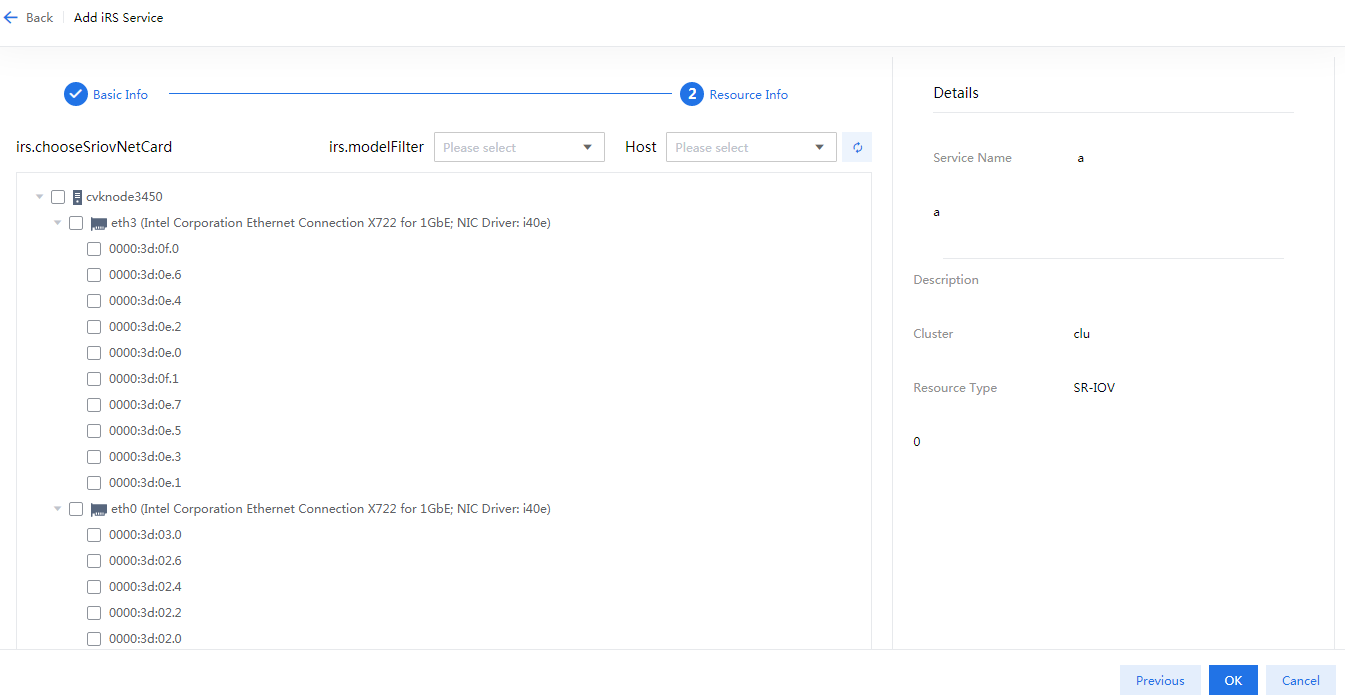Open the irs.modelFilter dropdown
The height and width of the screenshot is (700, 1345).
[x=519, y=147]
